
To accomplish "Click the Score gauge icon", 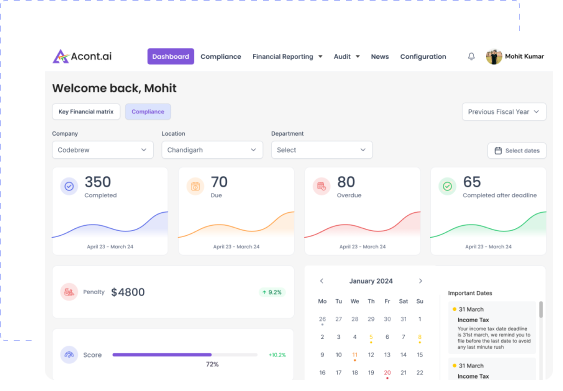I will [69, 355].
